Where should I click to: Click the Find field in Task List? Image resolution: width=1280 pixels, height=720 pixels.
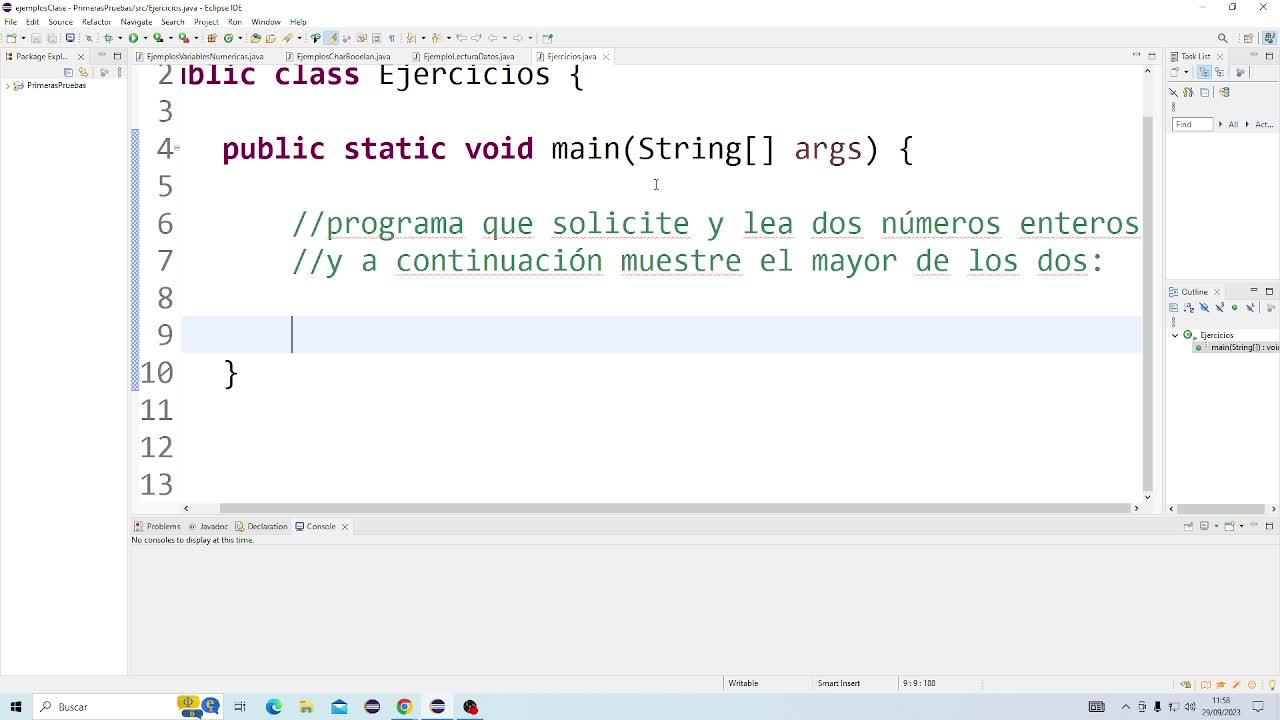pyautogui.click(x=1192, y=124)
